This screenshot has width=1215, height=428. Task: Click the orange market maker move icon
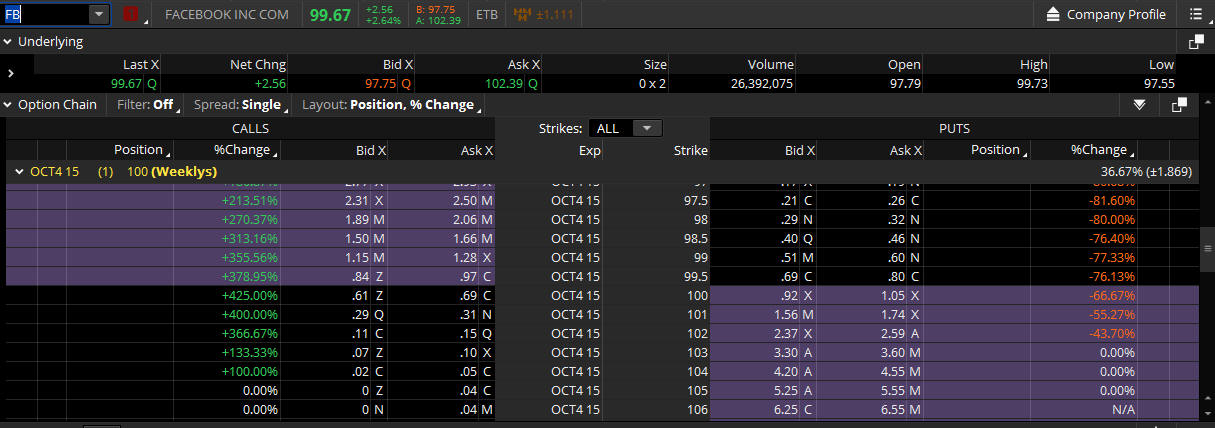[x=522, y=15]
